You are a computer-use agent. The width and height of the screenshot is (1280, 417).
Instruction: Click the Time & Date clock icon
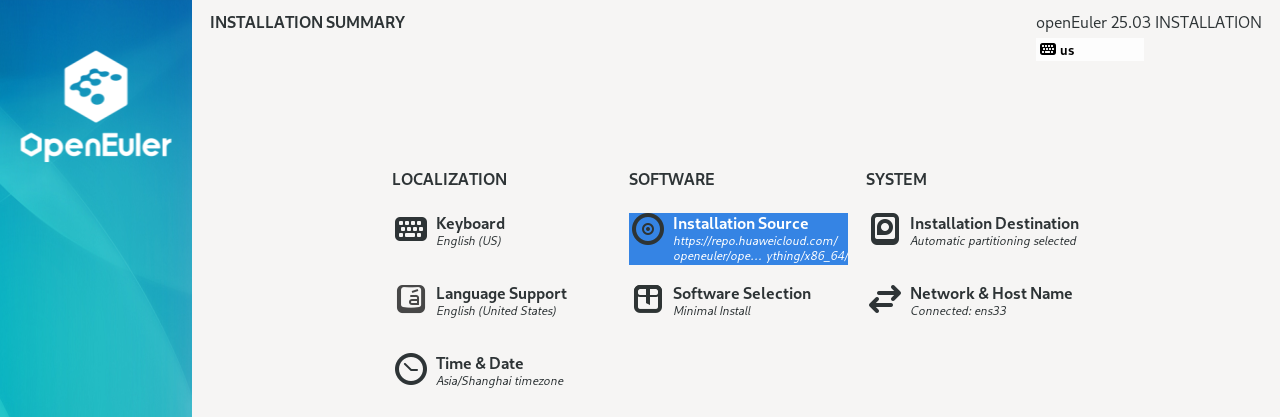pyautogui.click(x=411, y=369)
